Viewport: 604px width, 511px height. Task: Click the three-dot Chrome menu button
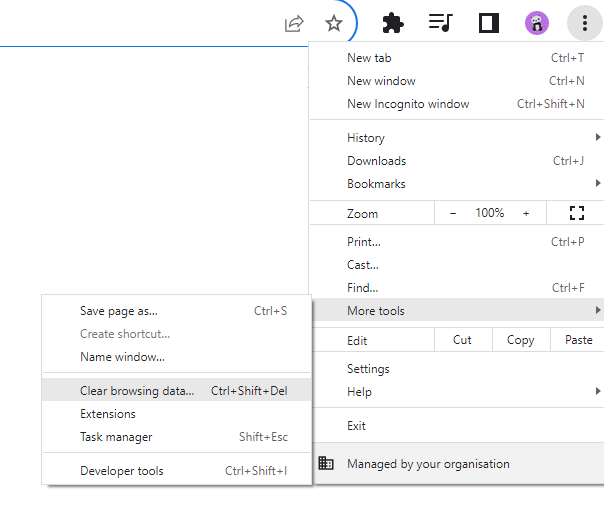coord(584,23)
